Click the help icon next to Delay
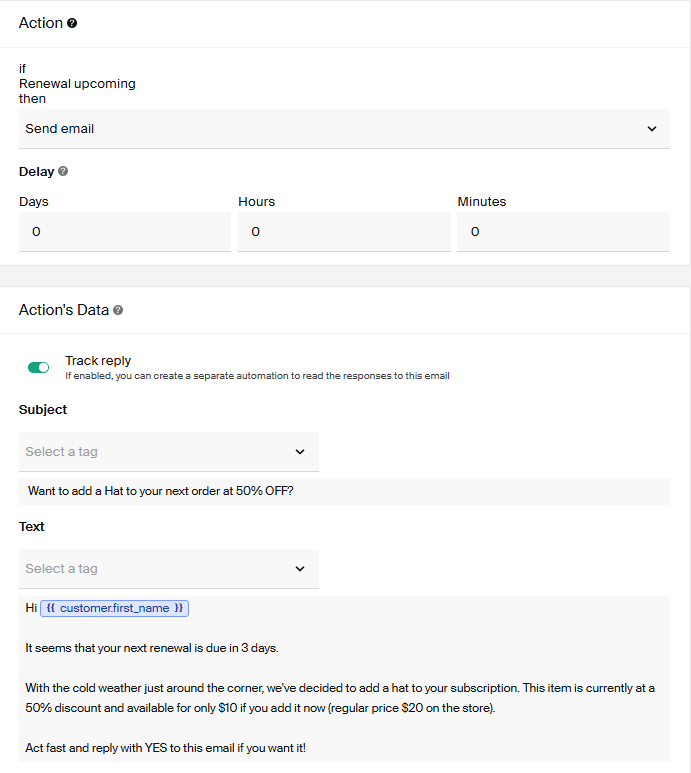Screen dimensions: 691x773 tap(63, 171)
